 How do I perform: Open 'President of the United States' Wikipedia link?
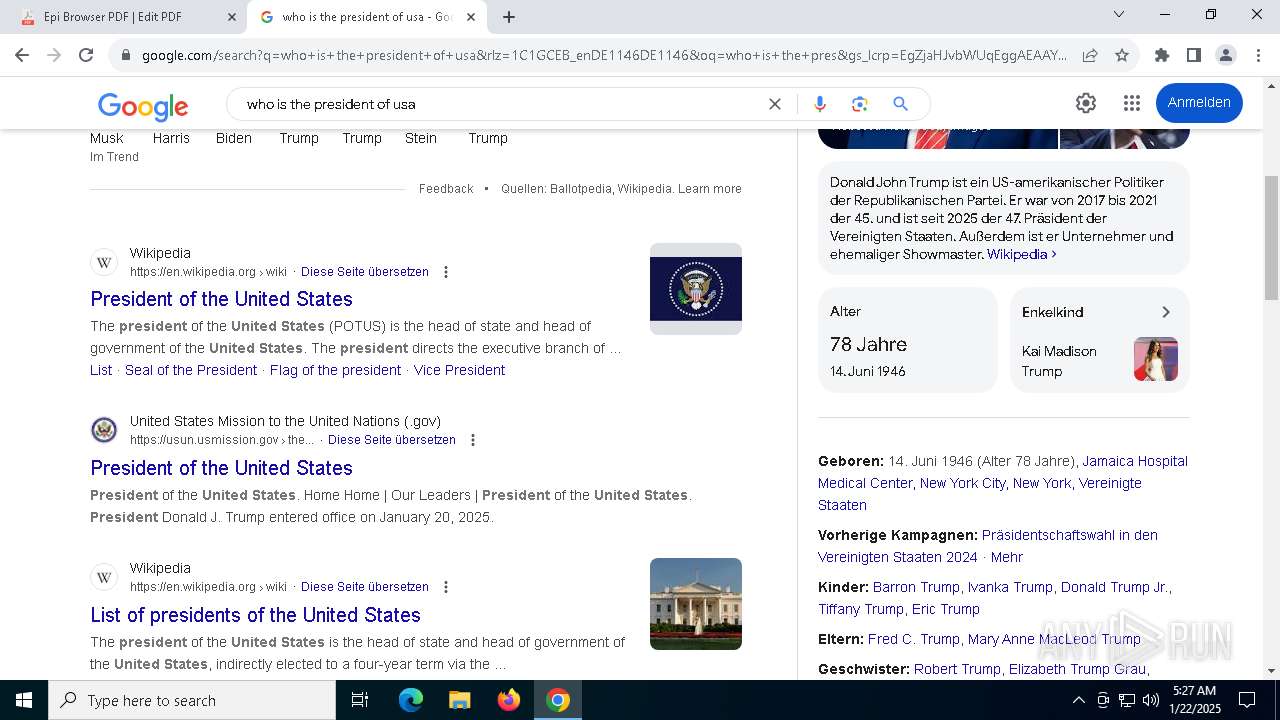(221, 299)
